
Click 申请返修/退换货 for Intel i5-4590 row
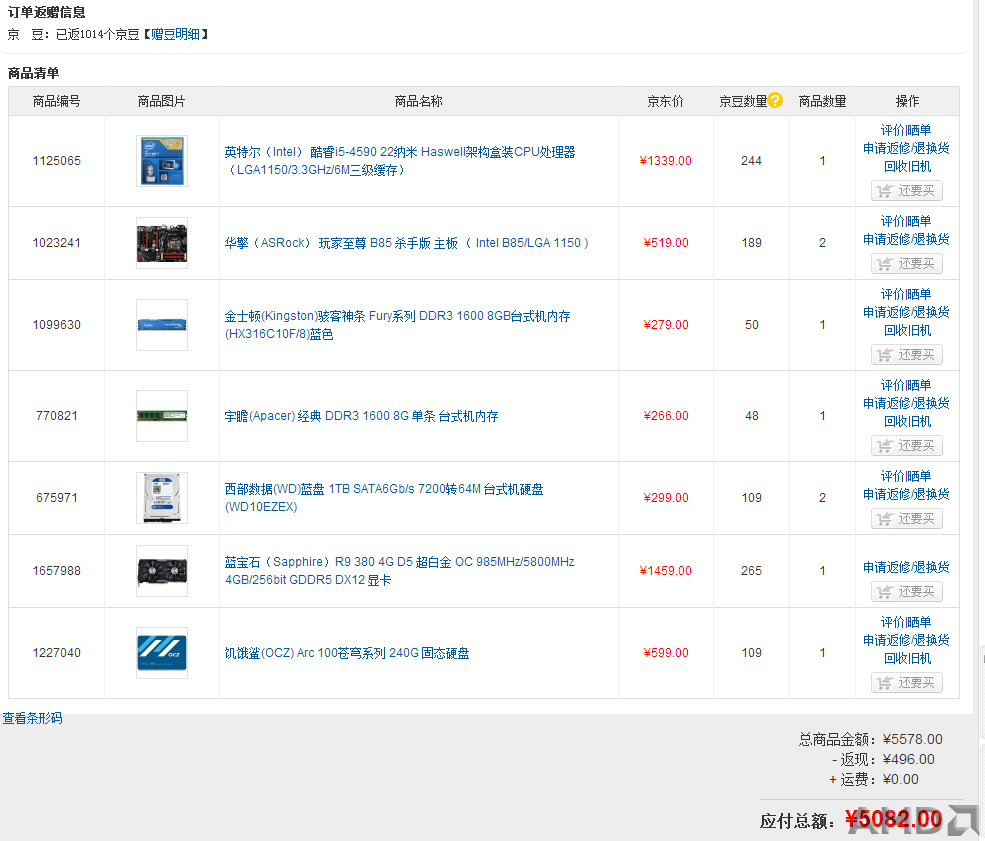point(906,148)
